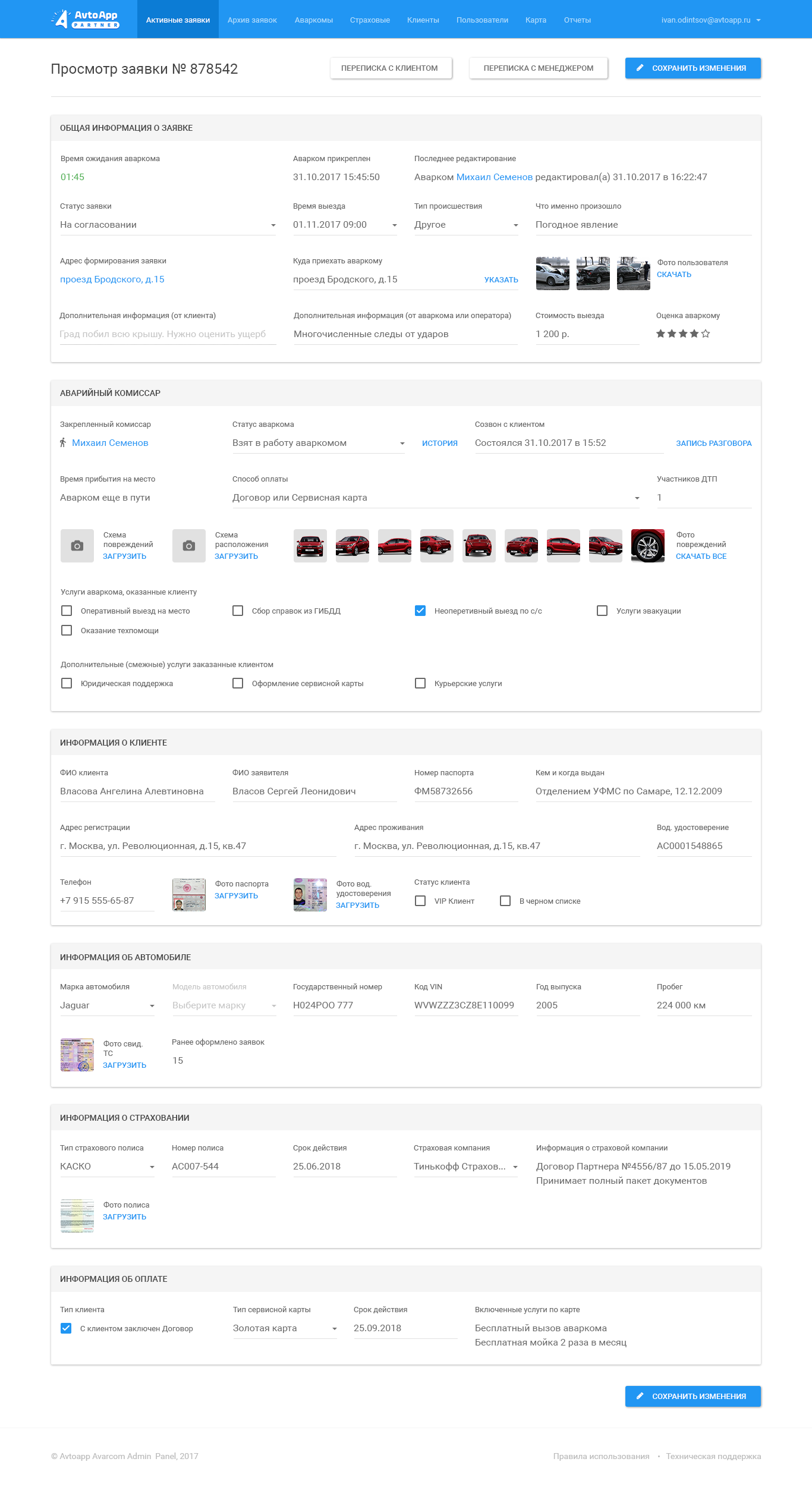
Task: Open the Страховые menu item
Action: pyautogui.click(x=370, y=20)
